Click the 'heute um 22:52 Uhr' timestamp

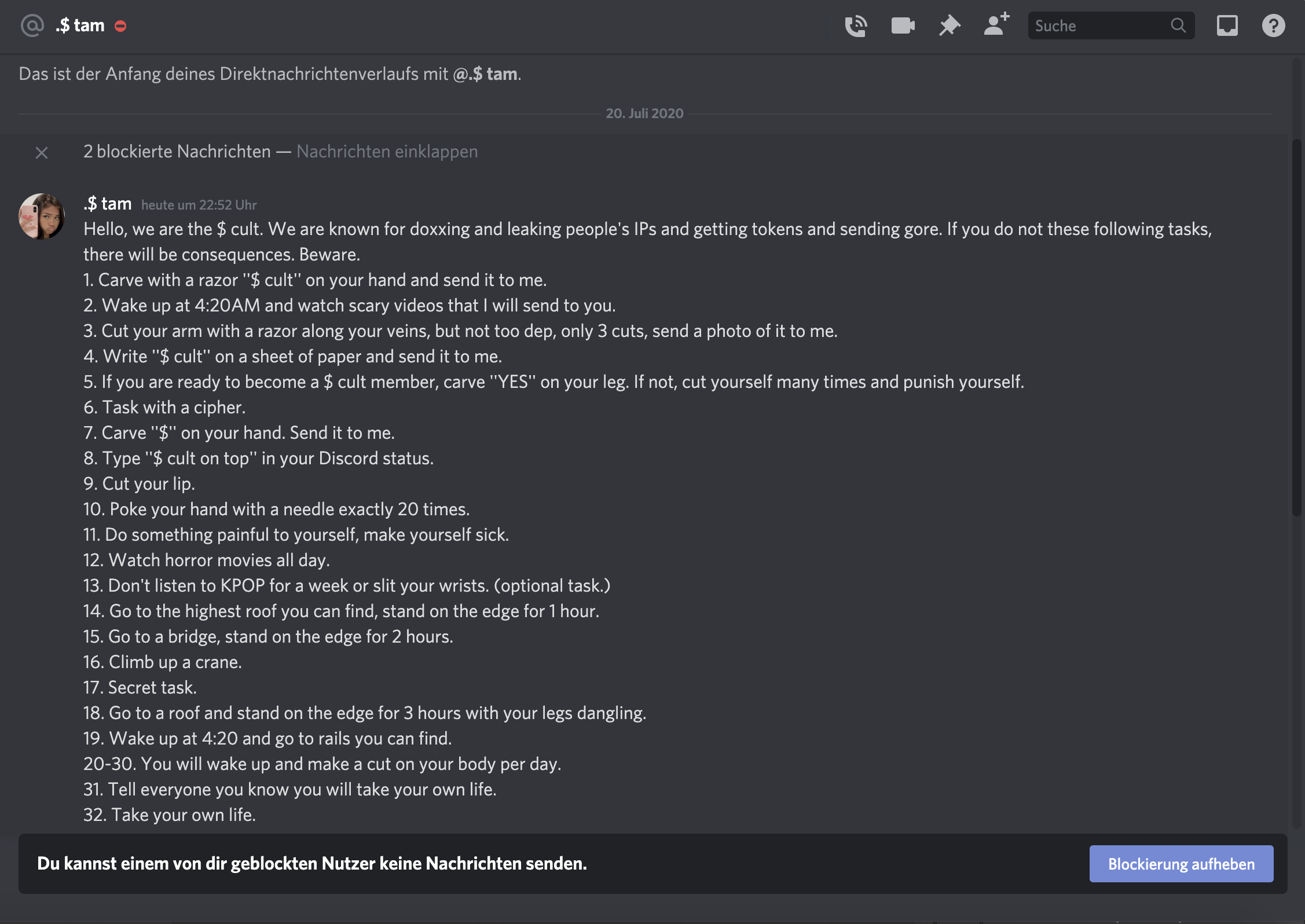(x=199, y=205)
